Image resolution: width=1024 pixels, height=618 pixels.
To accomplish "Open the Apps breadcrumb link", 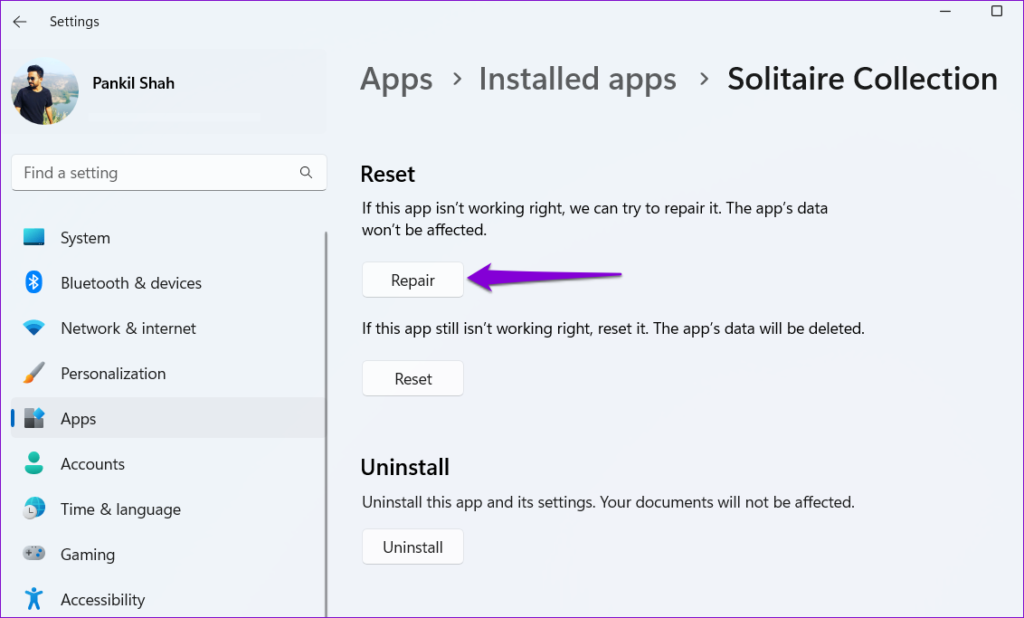I will [396, 78].
